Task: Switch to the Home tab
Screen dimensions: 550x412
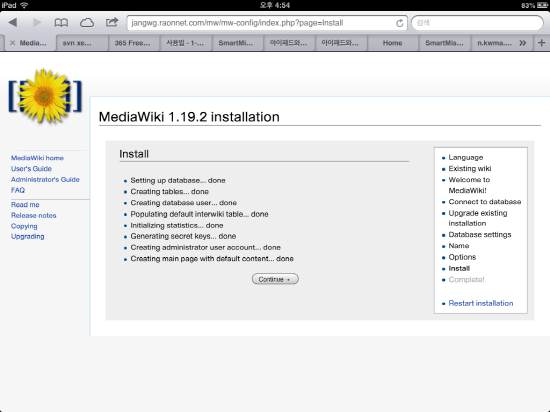Action: (x=393, y=43)
